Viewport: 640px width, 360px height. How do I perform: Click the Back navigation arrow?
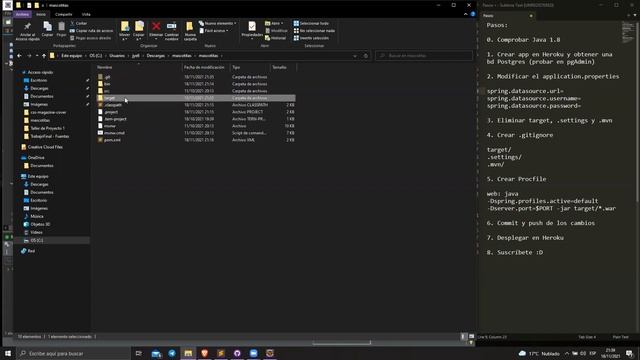point(19,56)
